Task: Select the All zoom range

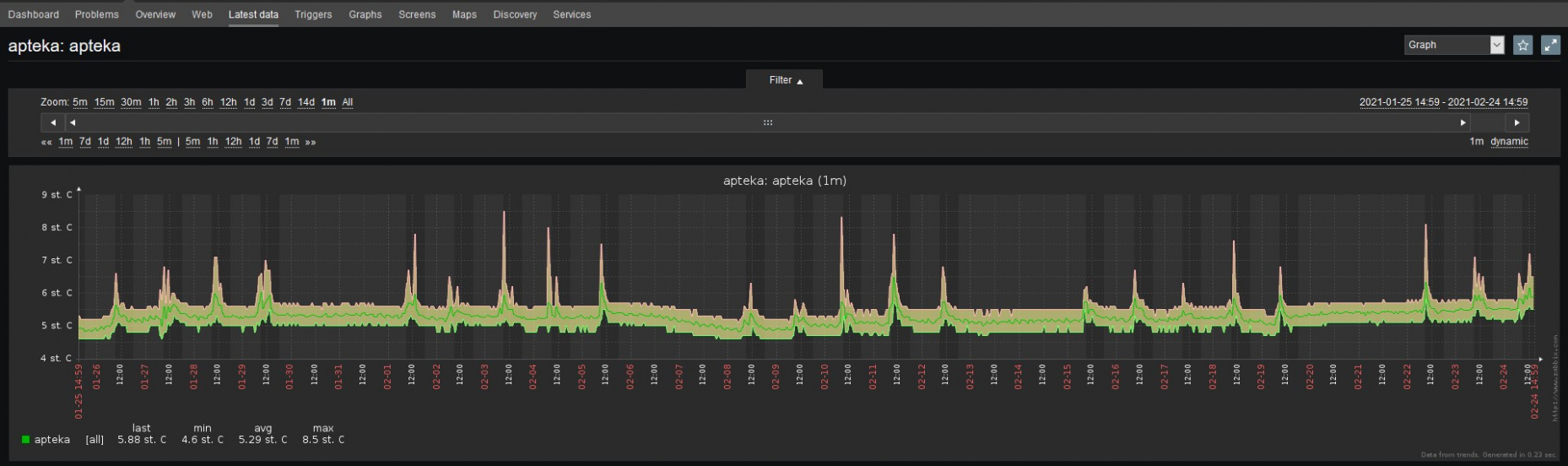Action: click(347, 102)
